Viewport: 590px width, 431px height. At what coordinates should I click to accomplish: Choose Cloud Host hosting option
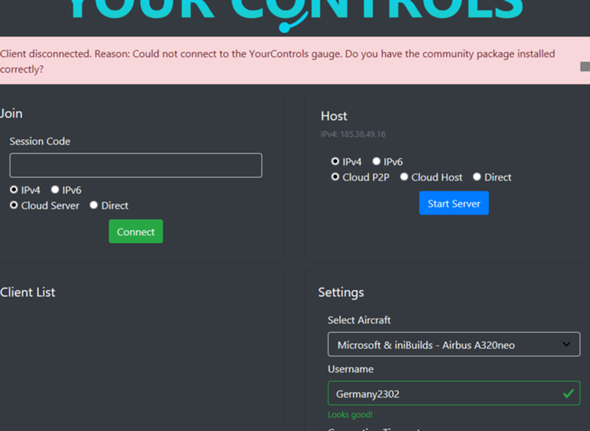click(404, 177)
